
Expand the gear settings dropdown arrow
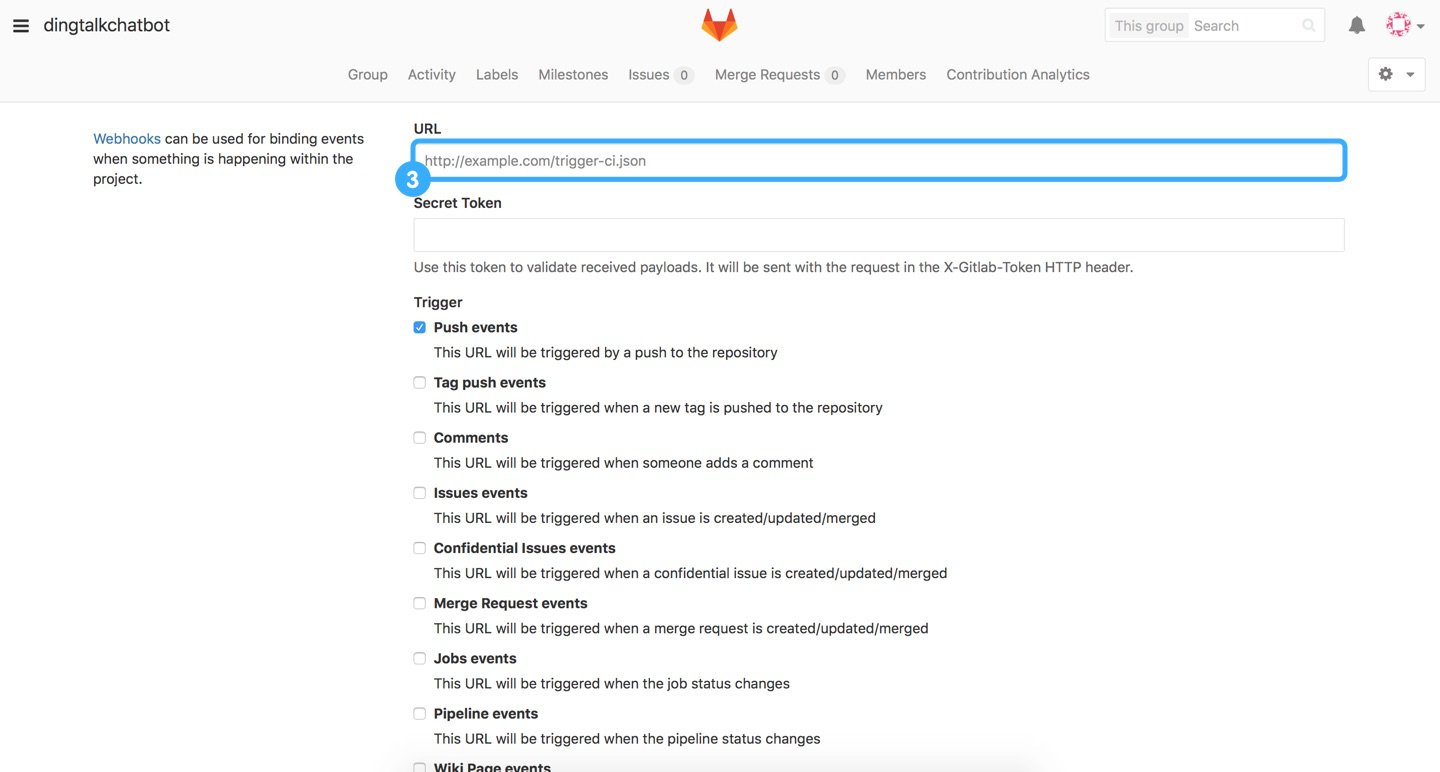coord(1410,75)
